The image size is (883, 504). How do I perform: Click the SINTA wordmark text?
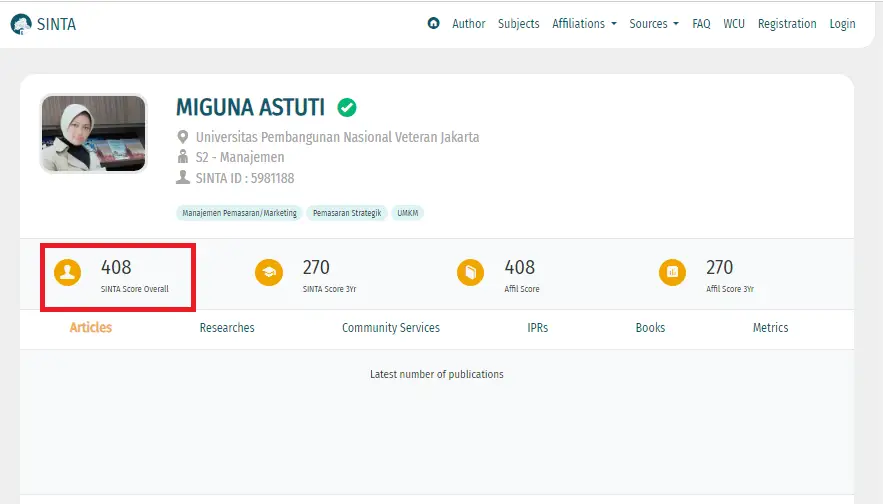[x=56, y=24]
